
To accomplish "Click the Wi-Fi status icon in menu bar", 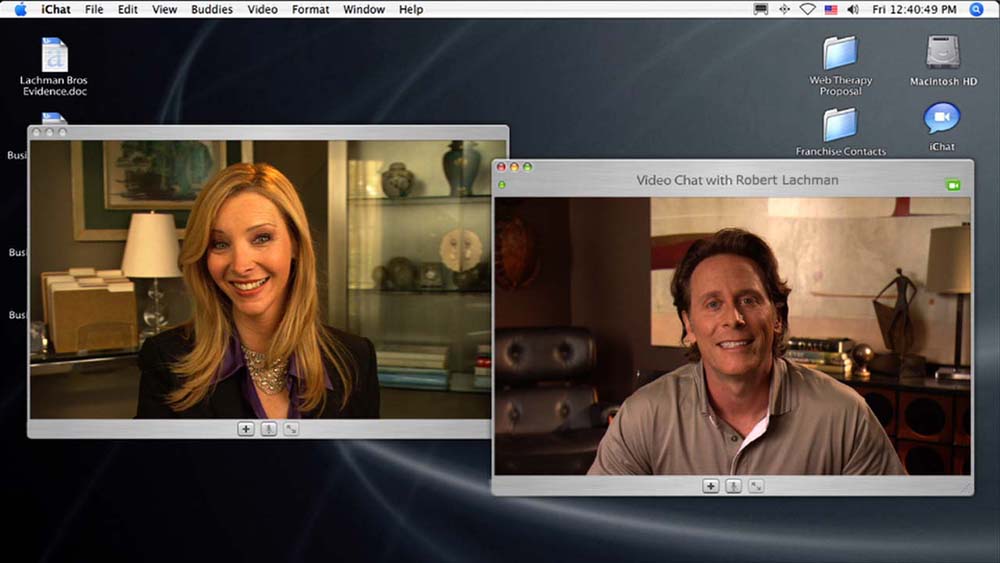I will click(x=807, y=9).
